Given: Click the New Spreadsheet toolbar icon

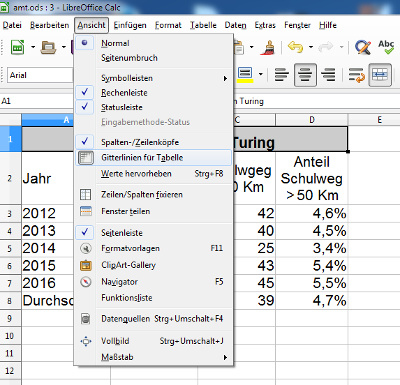Looking at the screenshot, I should (x=17, y=47).
